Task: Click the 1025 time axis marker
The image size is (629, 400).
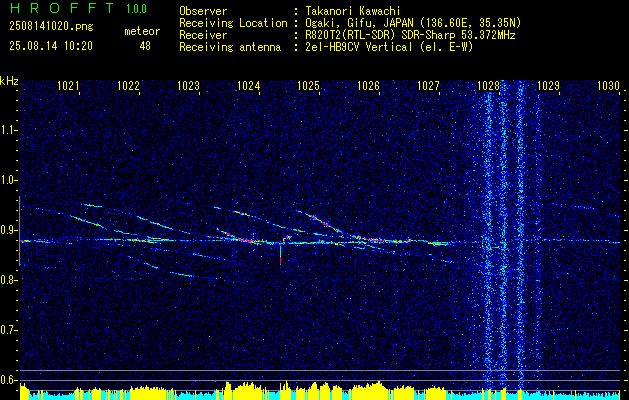Action: point(308,85)
